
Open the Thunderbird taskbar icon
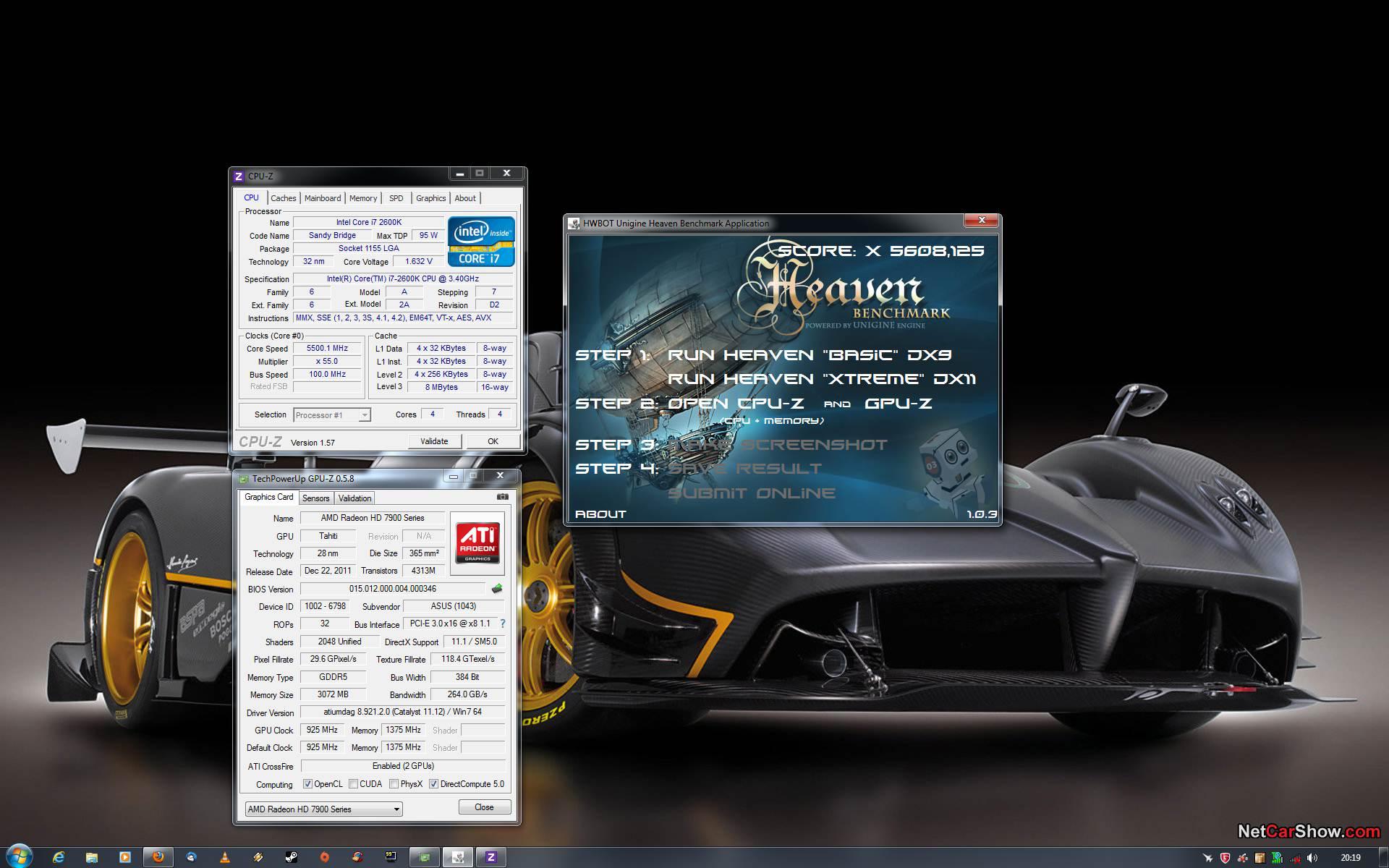191,857
